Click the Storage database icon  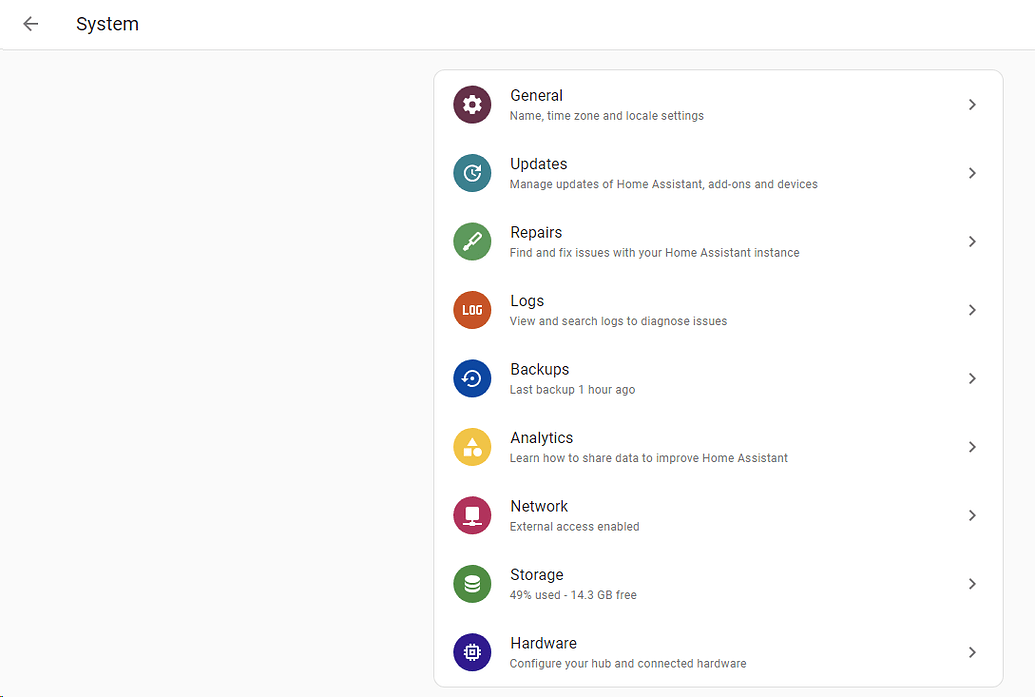[x=472, y=584]
